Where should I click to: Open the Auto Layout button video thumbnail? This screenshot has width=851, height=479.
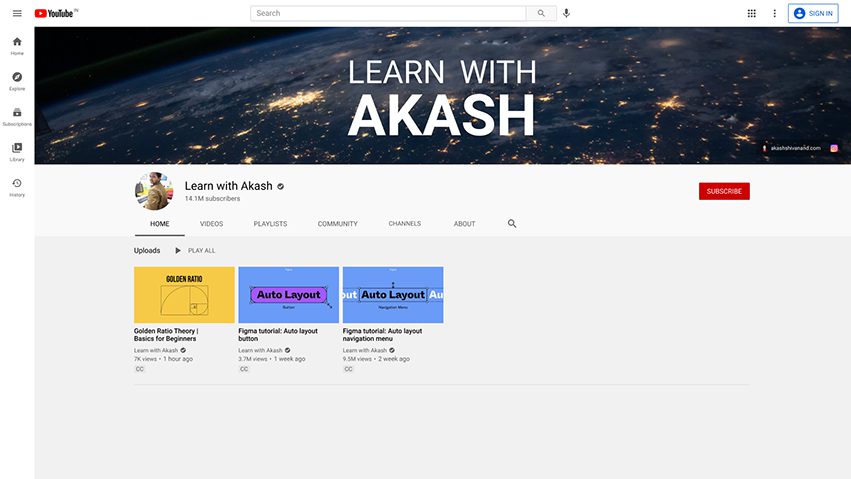(288, 295)
